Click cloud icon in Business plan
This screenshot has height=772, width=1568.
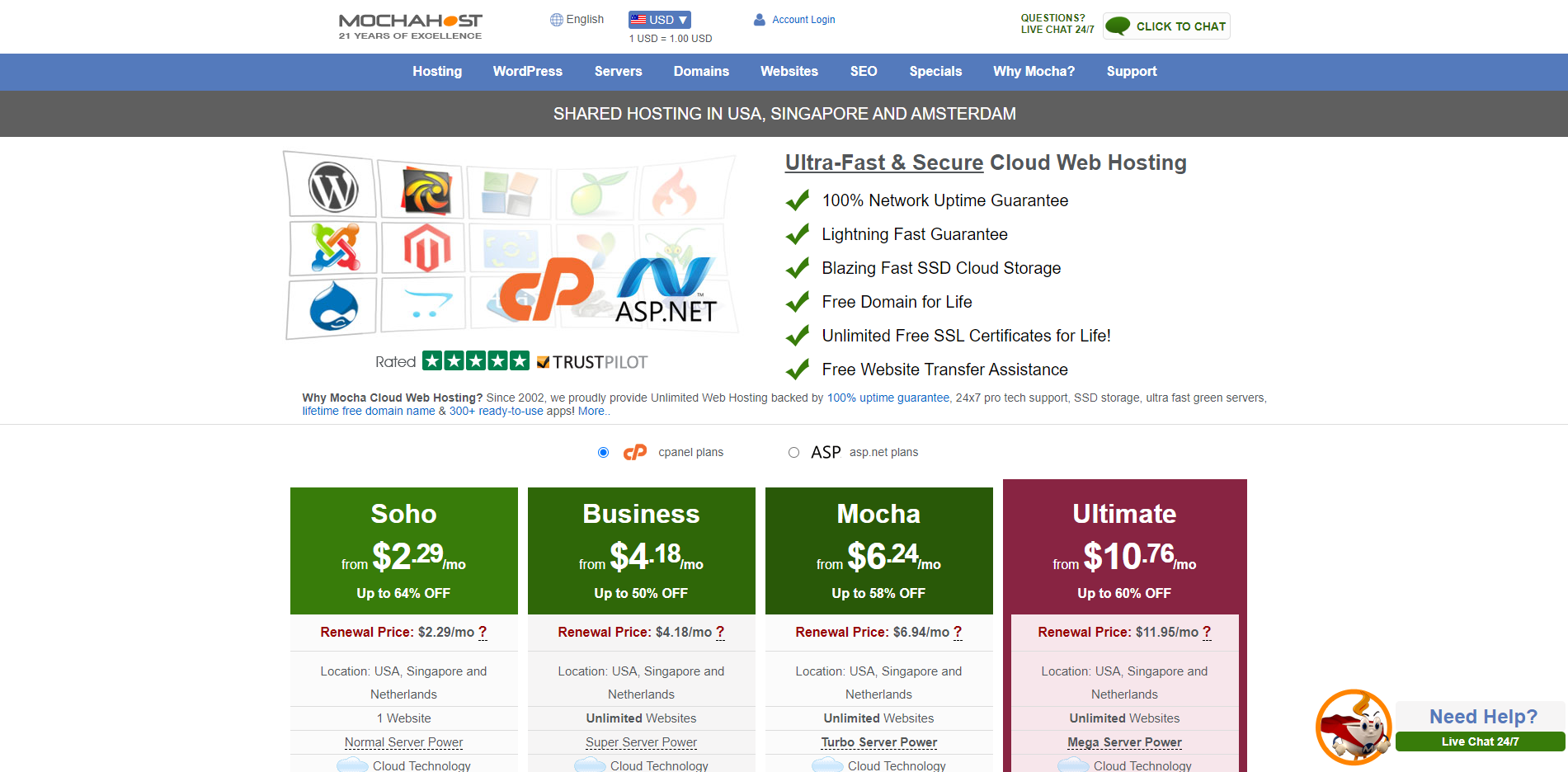(x=590, y=765)
